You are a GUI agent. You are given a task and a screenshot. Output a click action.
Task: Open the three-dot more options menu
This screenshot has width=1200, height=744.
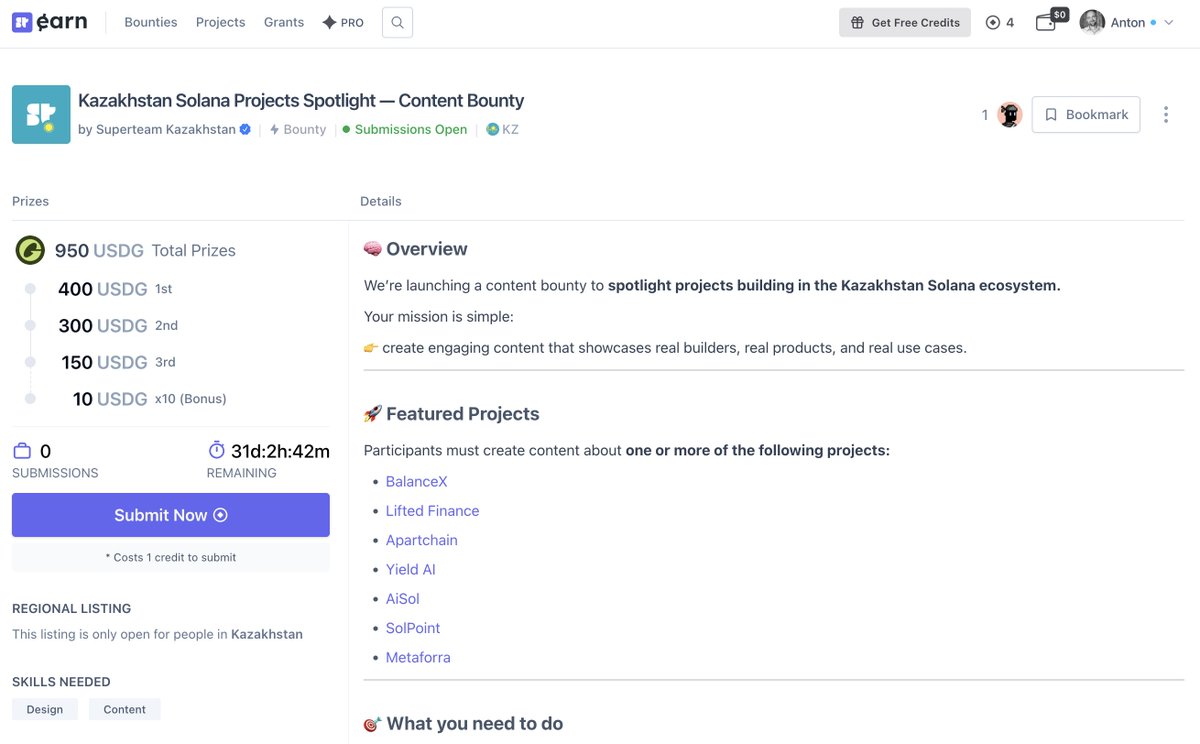point(1165,115)
